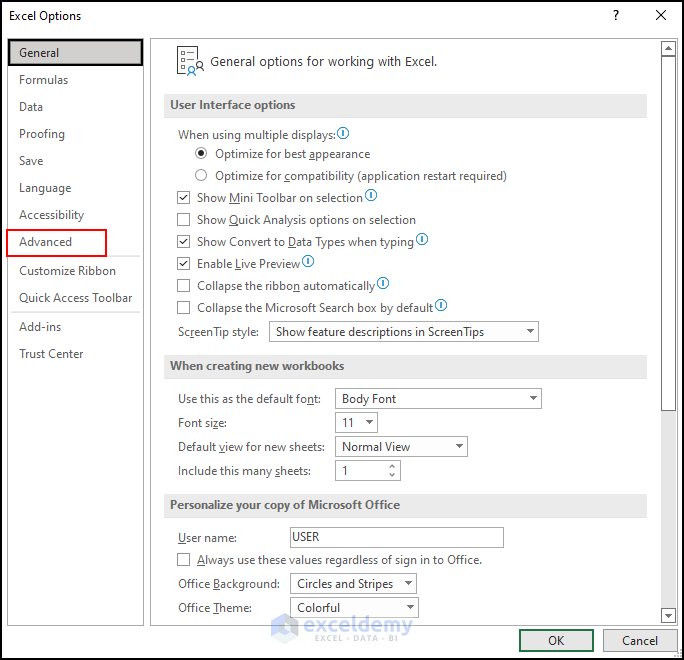Enable Collapse the Microsoft Search box
Viewport: 684px width, 660px height.
point(183,308)
